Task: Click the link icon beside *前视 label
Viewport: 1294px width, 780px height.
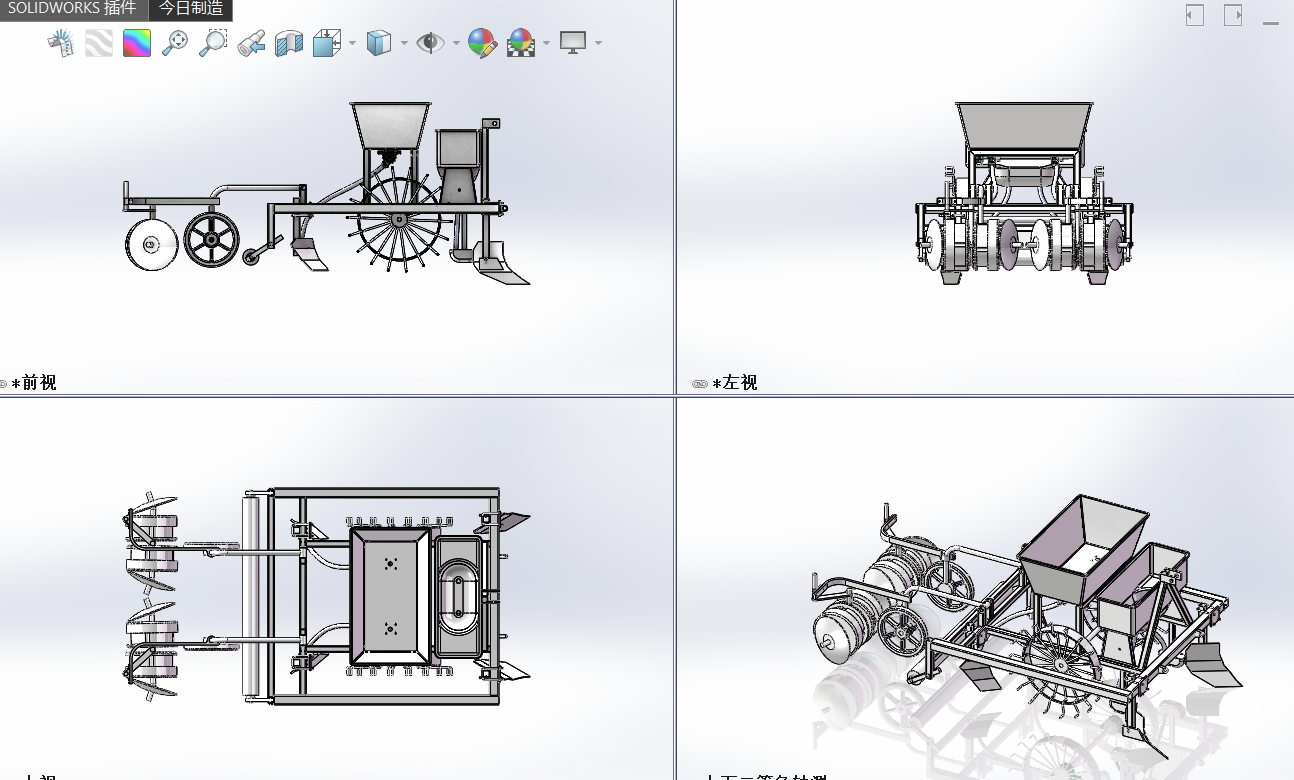Action: (3, 383)
